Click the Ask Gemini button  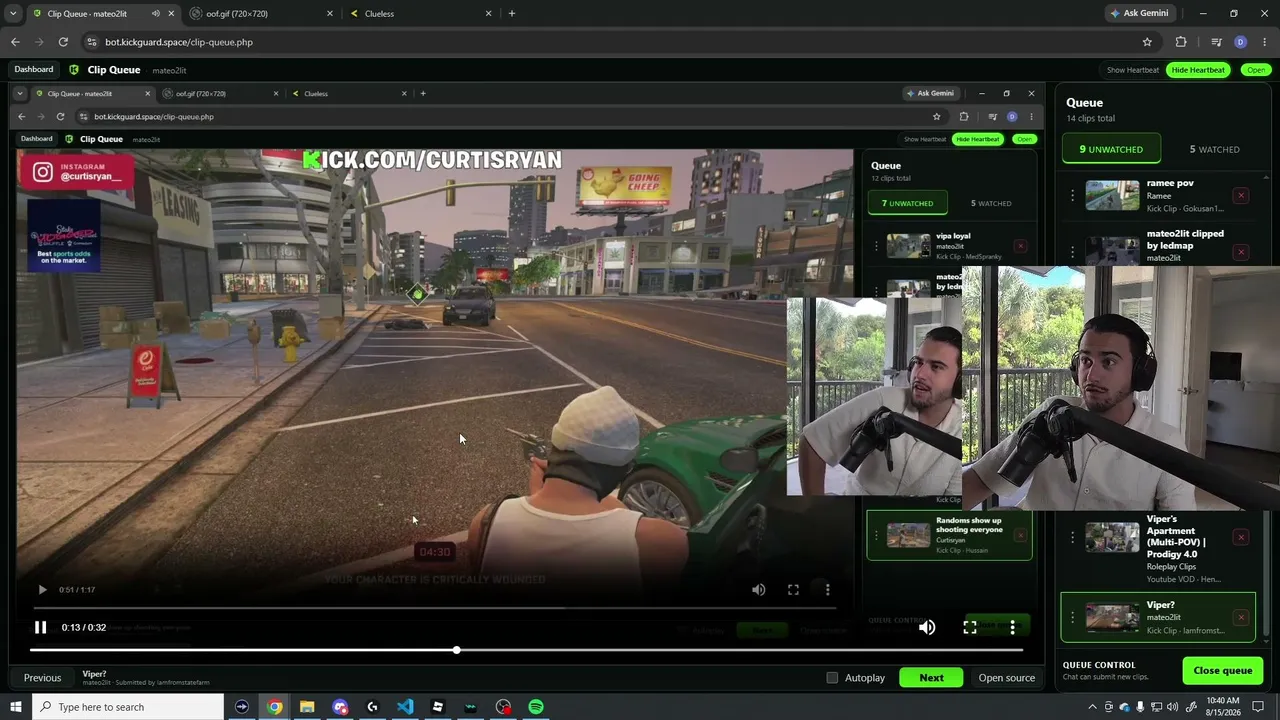tap(1139, 14)
